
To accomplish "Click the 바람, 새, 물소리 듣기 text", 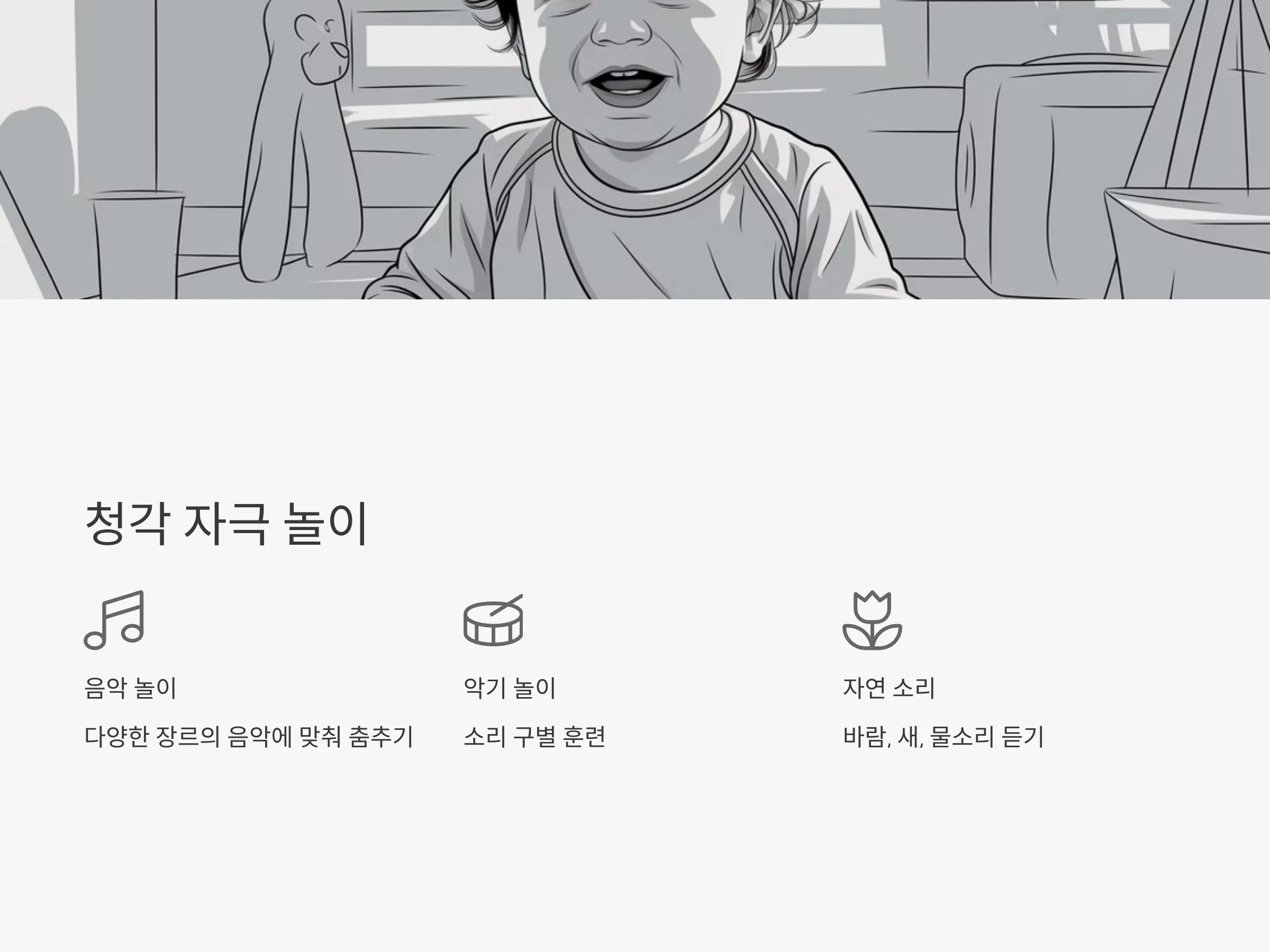I will tap(944, 737).
